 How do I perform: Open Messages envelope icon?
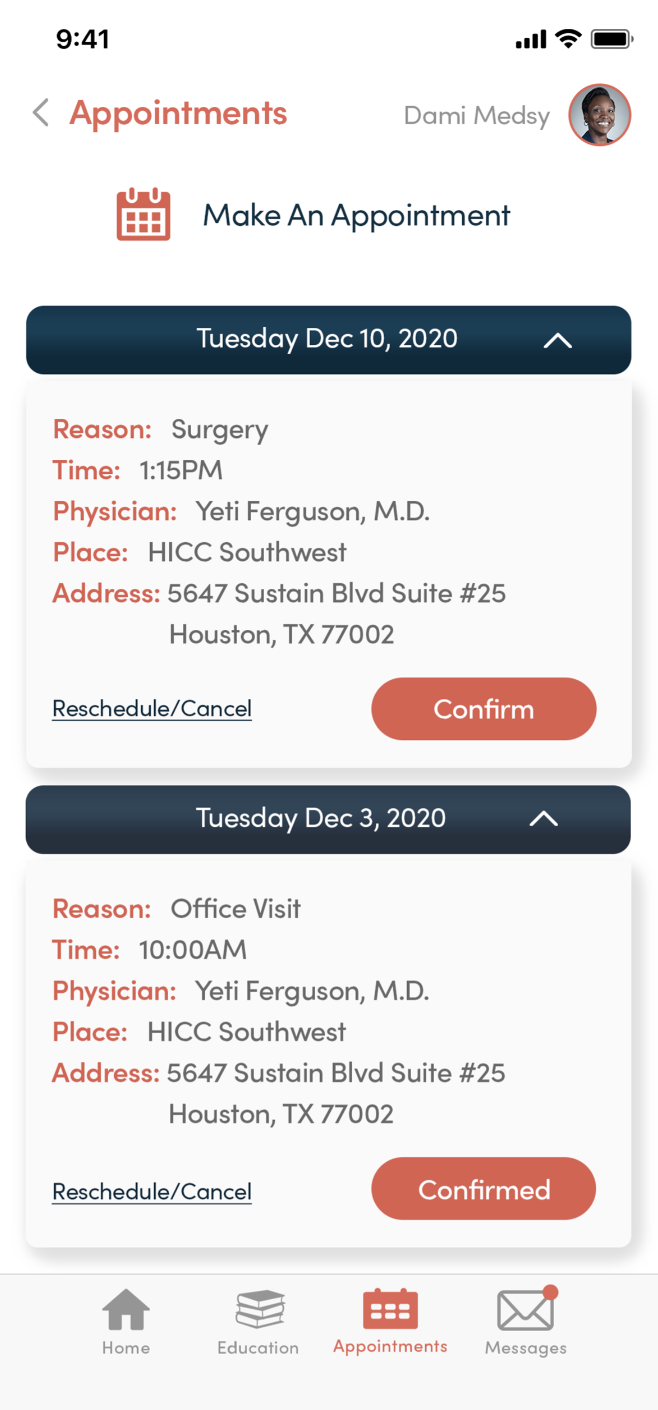(x=526, y=1309)
